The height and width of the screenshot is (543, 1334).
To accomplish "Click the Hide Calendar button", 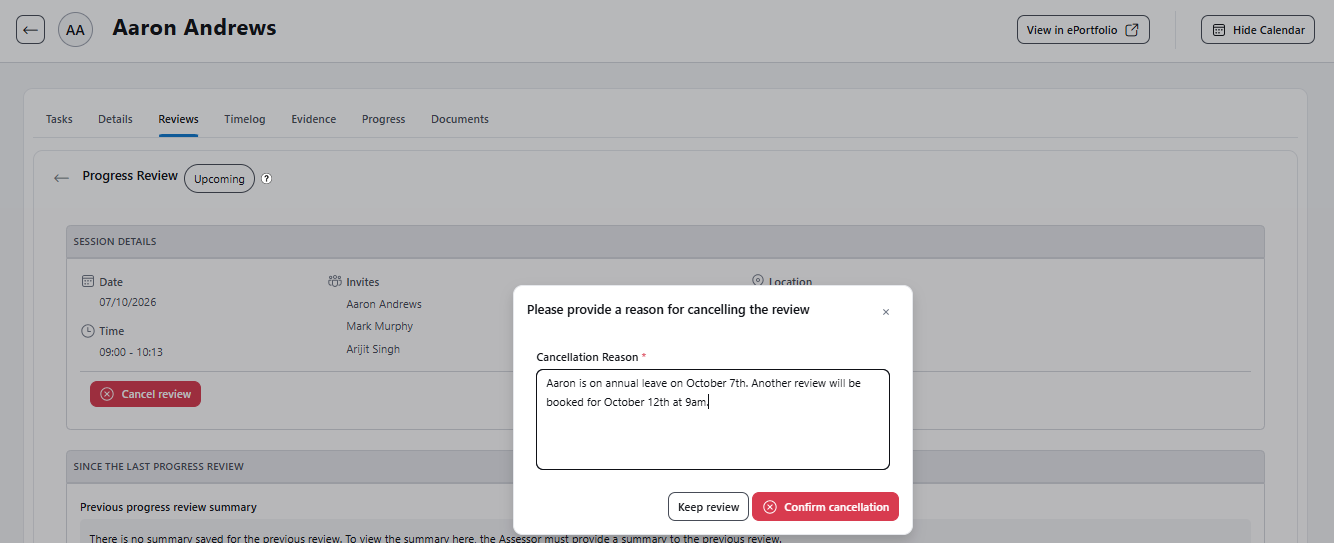I will coord(1258,30).
